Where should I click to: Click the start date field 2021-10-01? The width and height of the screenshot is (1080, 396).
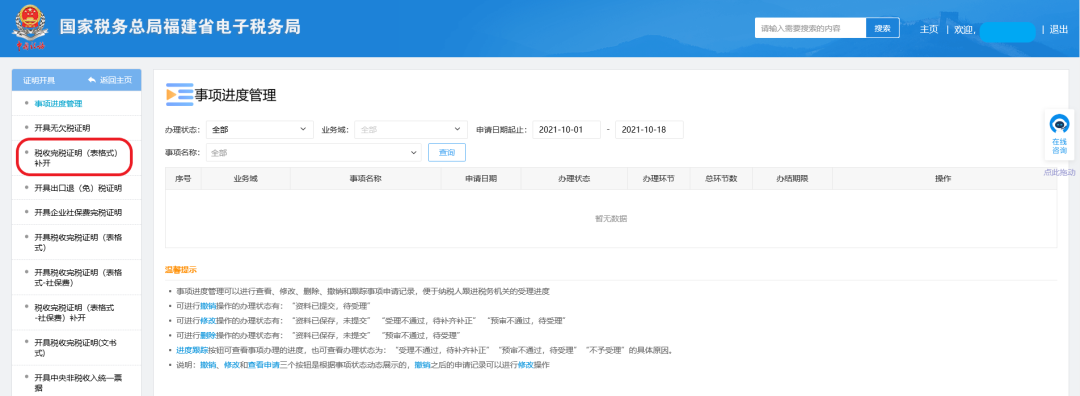(566, 129)
